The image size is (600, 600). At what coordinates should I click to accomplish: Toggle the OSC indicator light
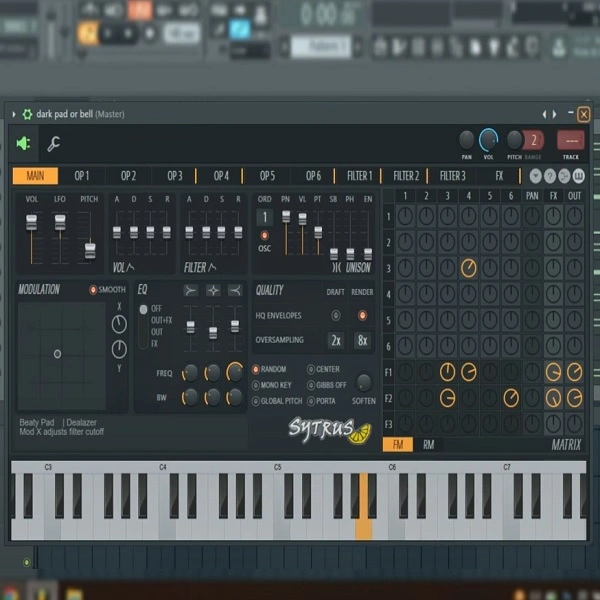click(x=264, y=235)
